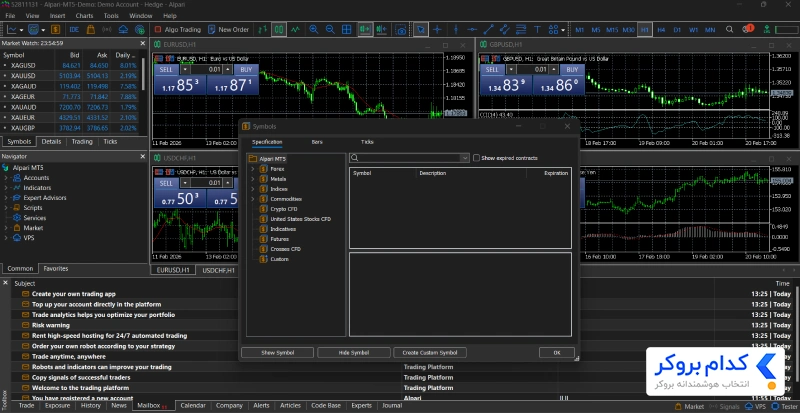Select the text label T tool
800x413 pixels.
pos(537,30)
